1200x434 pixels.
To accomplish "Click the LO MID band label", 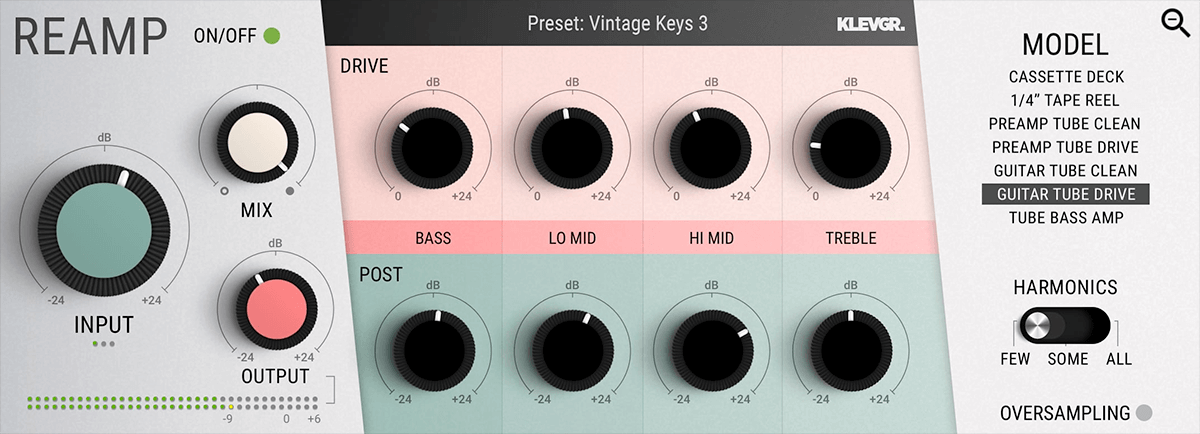I will pyautogui.click(x=572, y=238).
